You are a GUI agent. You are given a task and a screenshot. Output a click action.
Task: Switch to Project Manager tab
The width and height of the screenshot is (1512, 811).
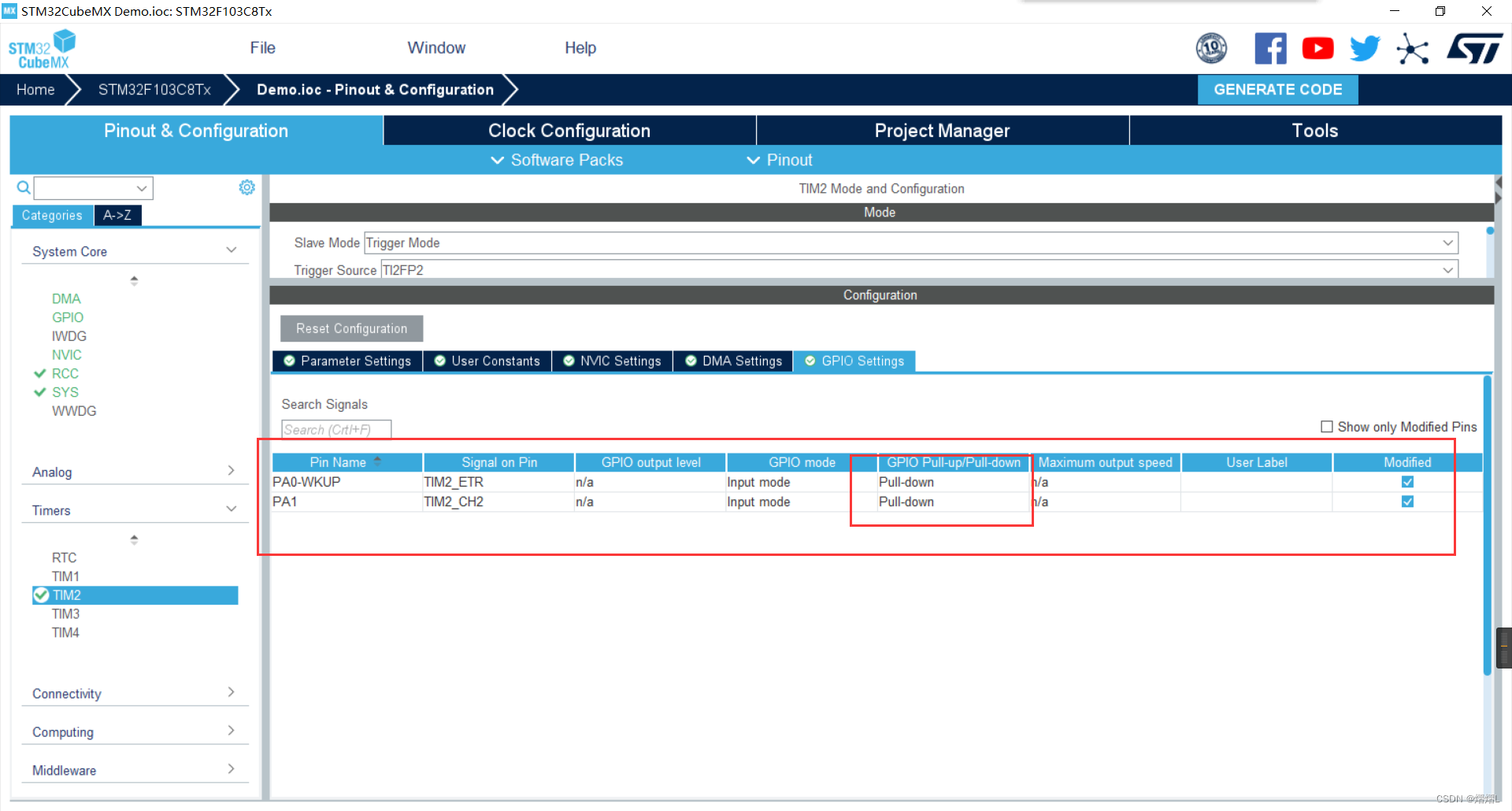[942, 131]
